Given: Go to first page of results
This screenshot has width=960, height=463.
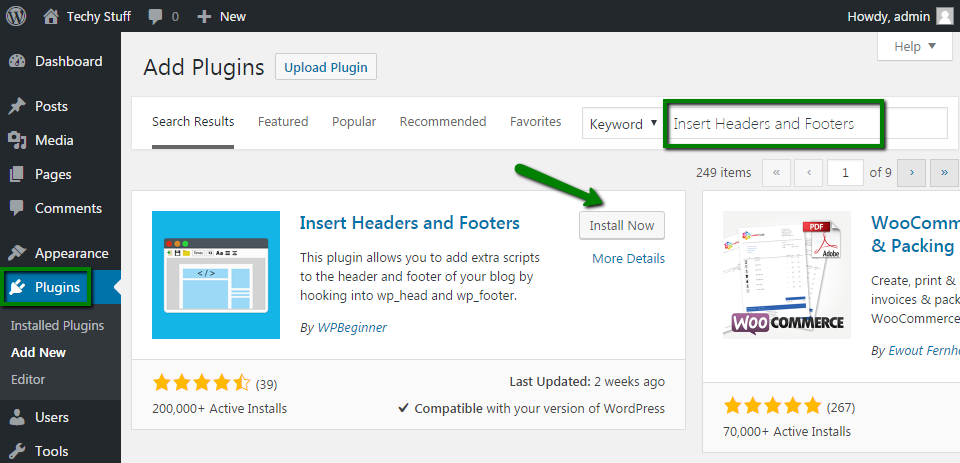Looking at the screenshot, I should [x=777, y=173].
